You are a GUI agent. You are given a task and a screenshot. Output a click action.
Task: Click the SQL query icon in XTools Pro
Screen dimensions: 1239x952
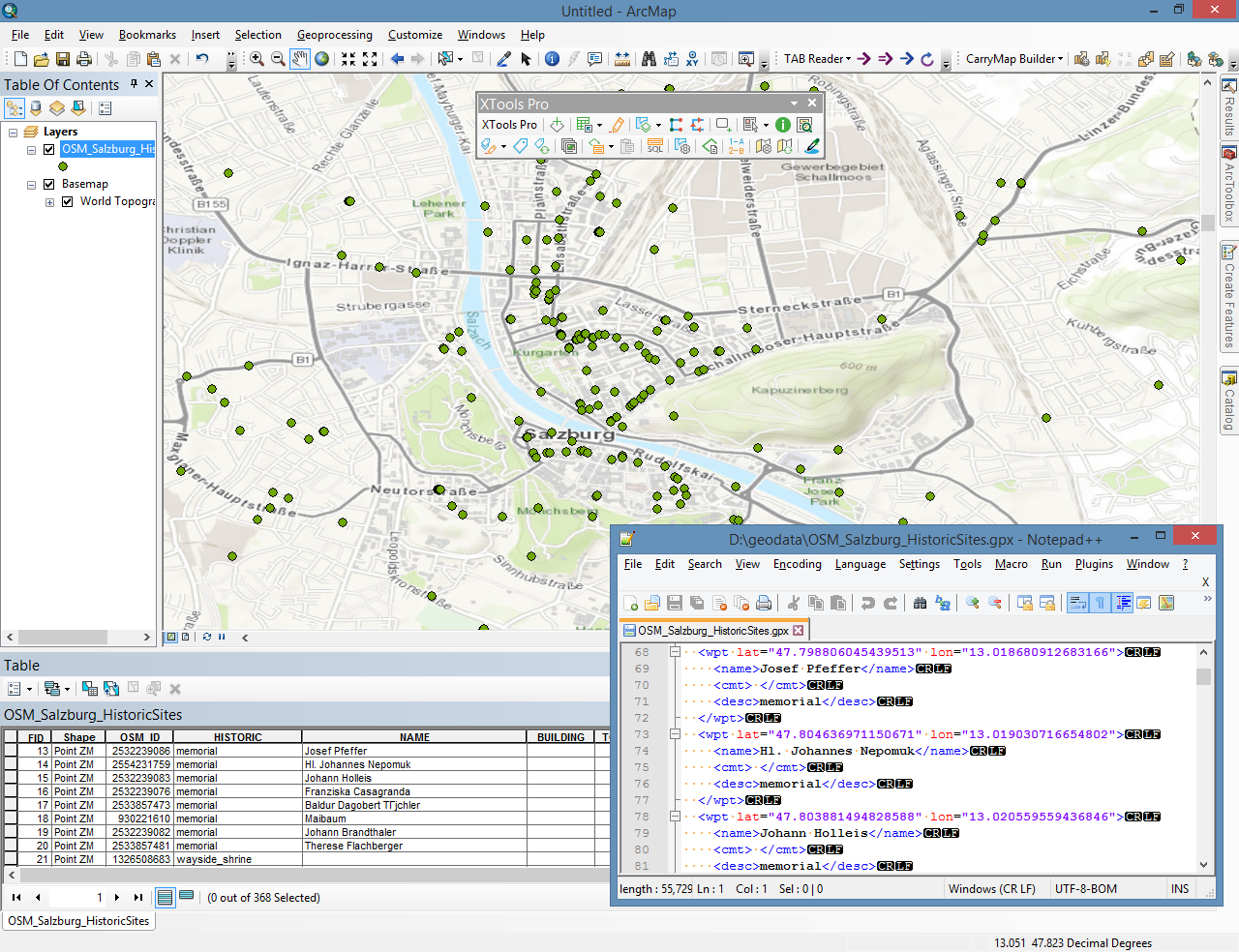655,146
